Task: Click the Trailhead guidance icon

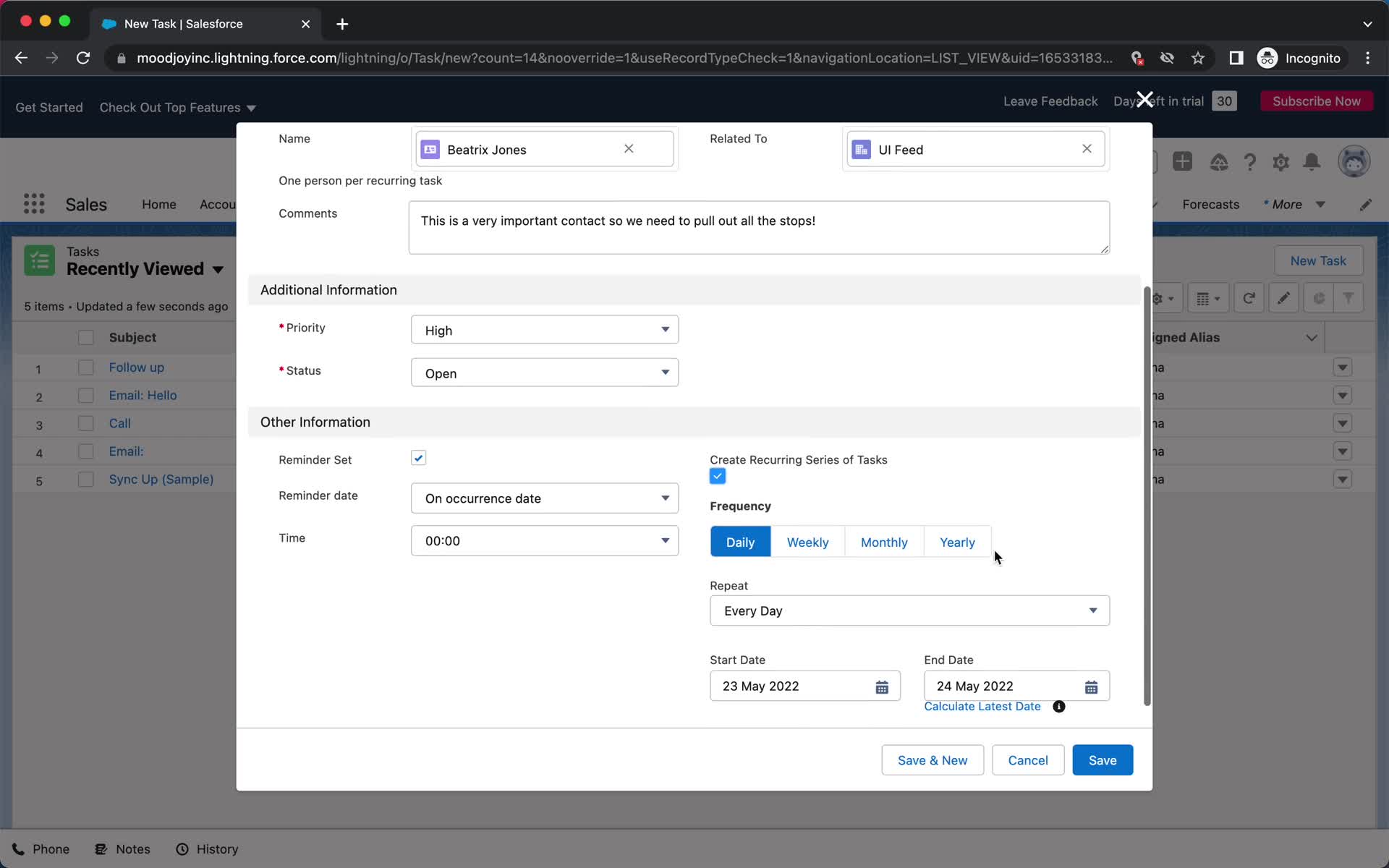Action: (x=1219, y=162)
